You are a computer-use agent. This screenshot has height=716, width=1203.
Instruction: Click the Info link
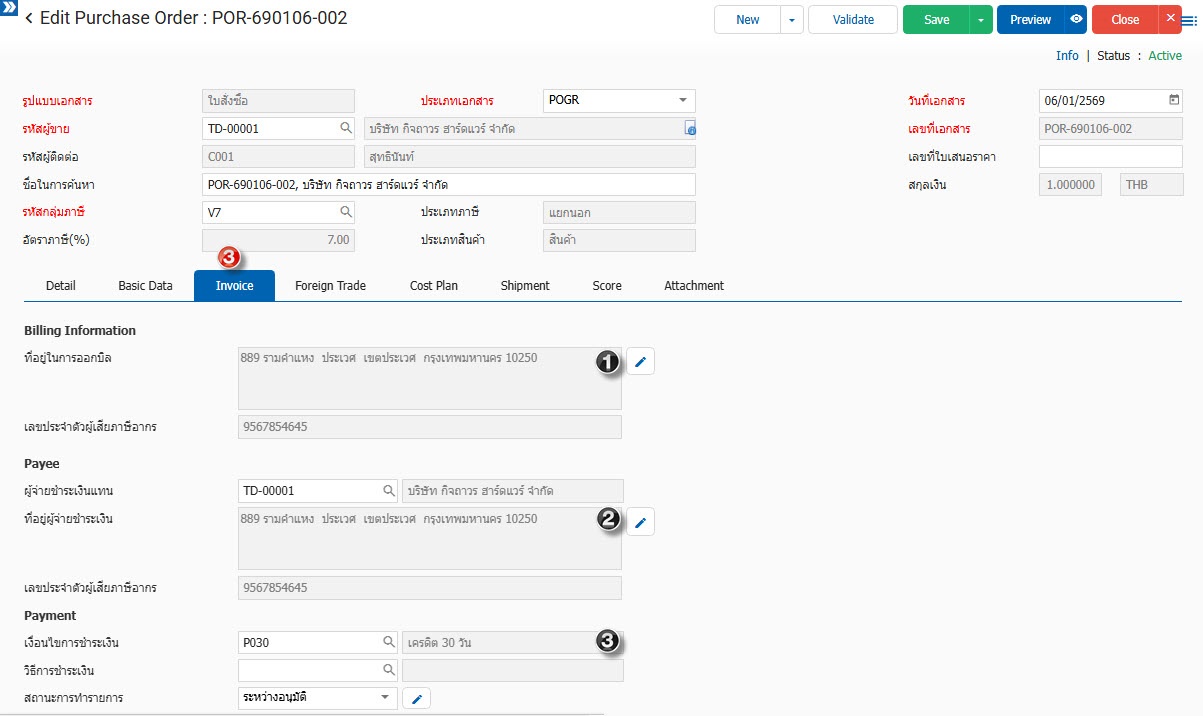tap(1067, 56)
